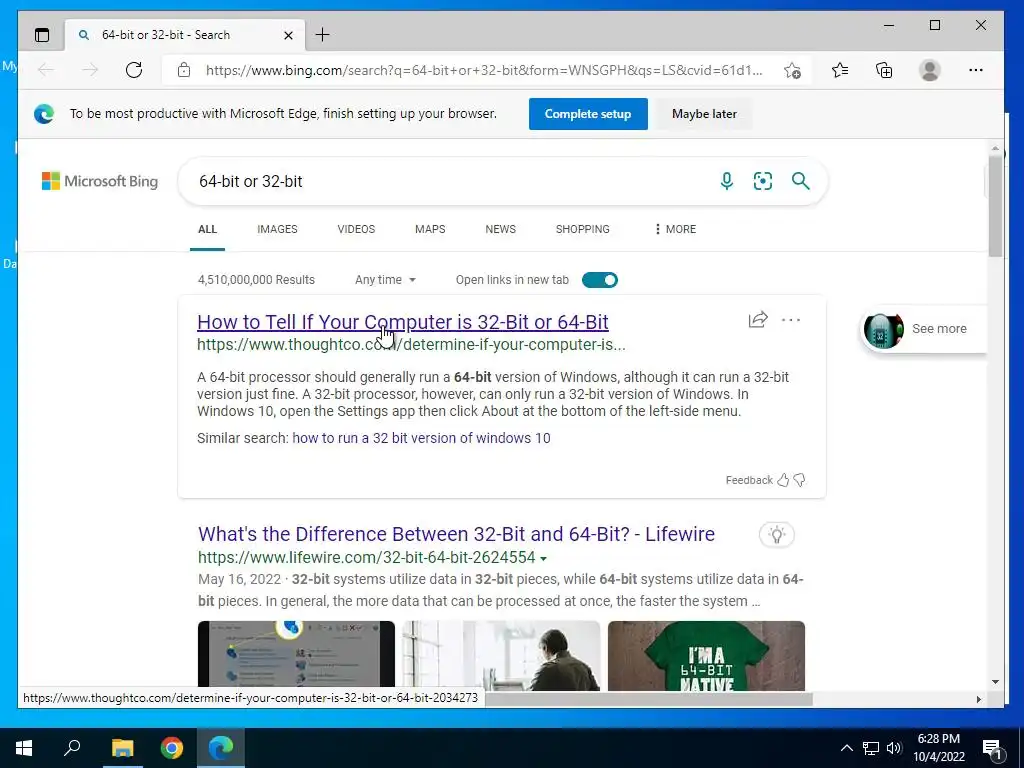Click the address bar URL

(484, 70)
